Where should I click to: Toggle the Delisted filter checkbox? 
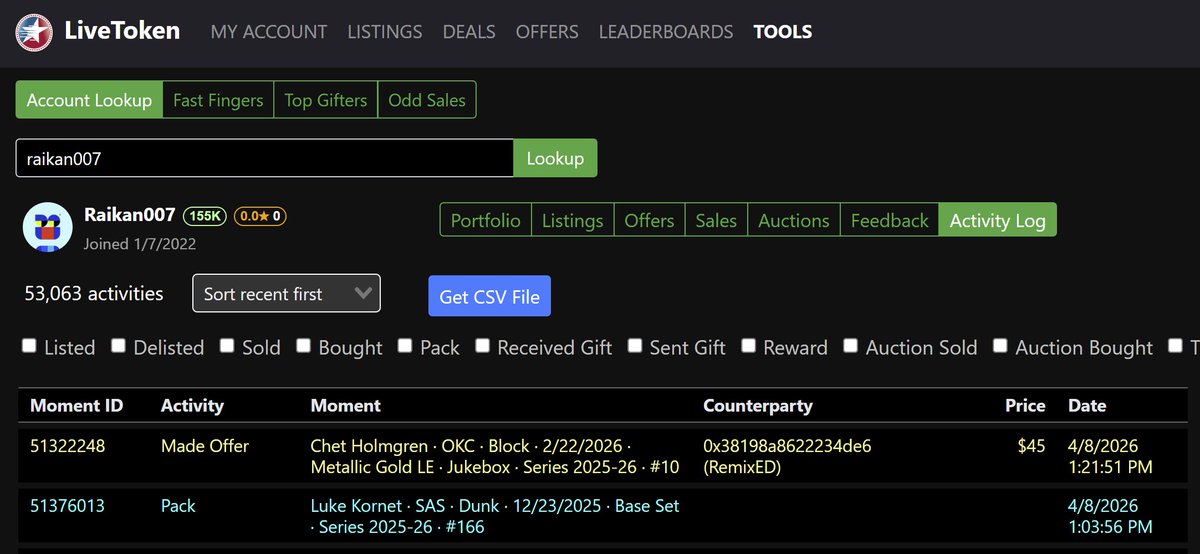point(118,346)
